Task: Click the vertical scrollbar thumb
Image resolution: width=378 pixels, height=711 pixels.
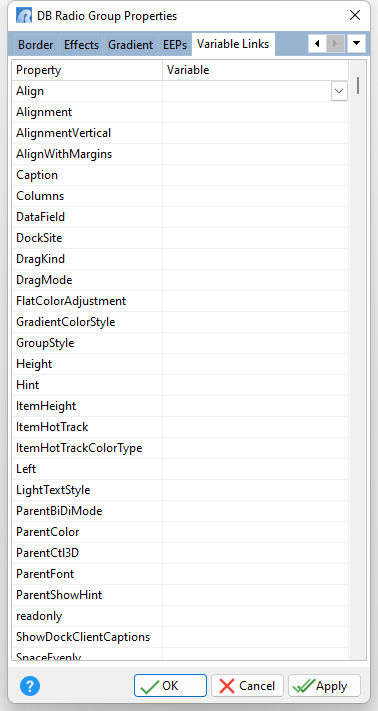Action: coord(358,85)
